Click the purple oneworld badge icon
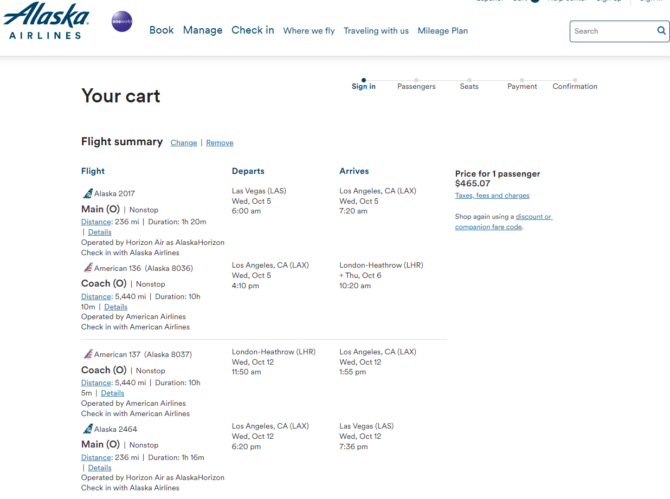 122,21
